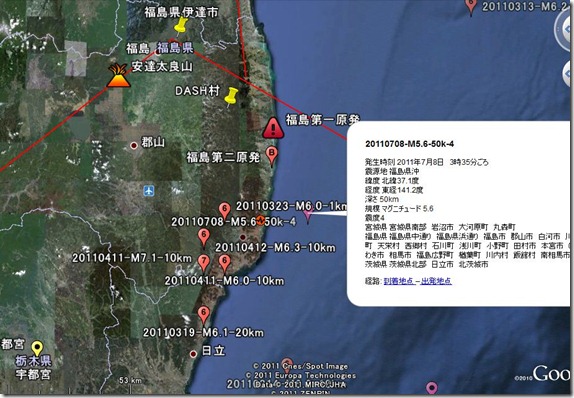Click the 20110319-M6.1-20km map label
The height and width of the screenshot is (398, 574).
pyautogui.click(x=203, y=332)
